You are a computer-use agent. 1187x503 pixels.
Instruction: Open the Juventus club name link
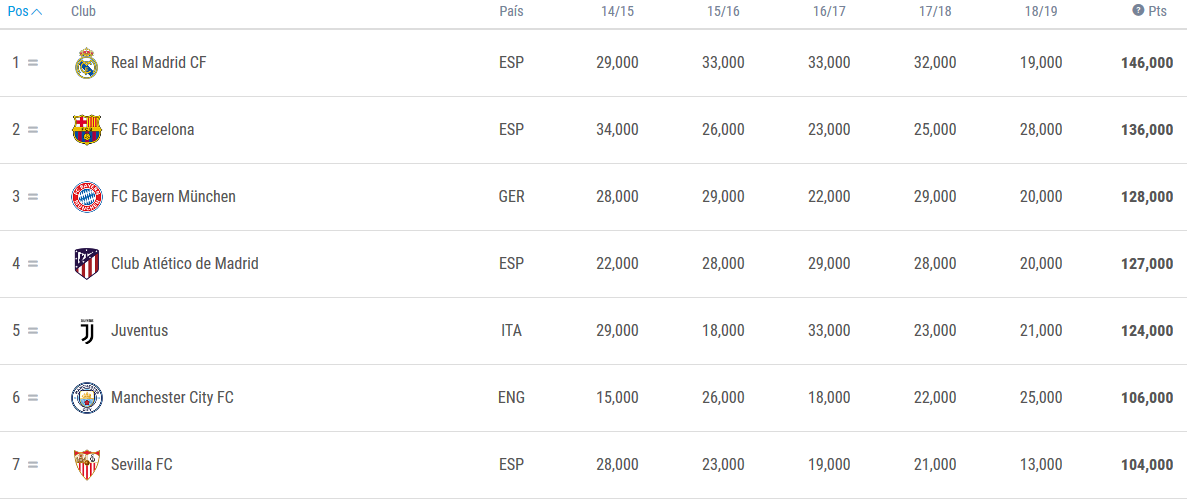[139, 331]
